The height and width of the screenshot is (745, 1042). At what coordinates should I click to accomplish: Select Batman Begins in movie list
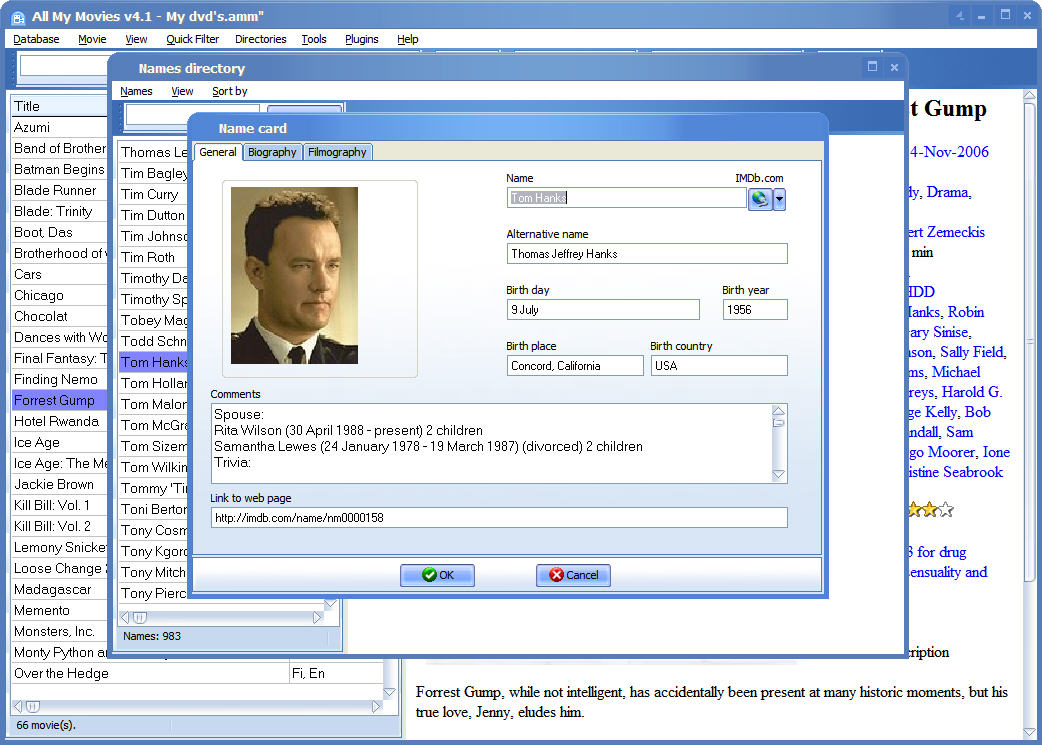pos(59,169)
